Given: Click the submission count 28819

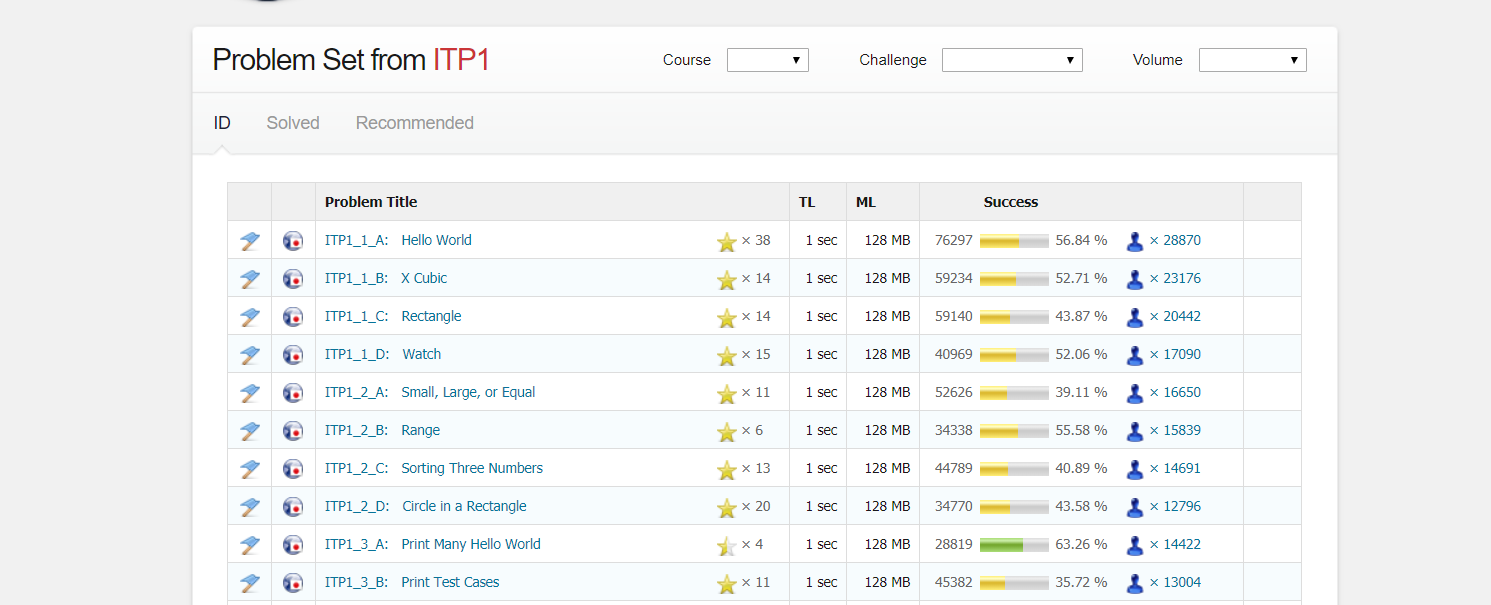Looking at the screenshot, I should point(954,544).
